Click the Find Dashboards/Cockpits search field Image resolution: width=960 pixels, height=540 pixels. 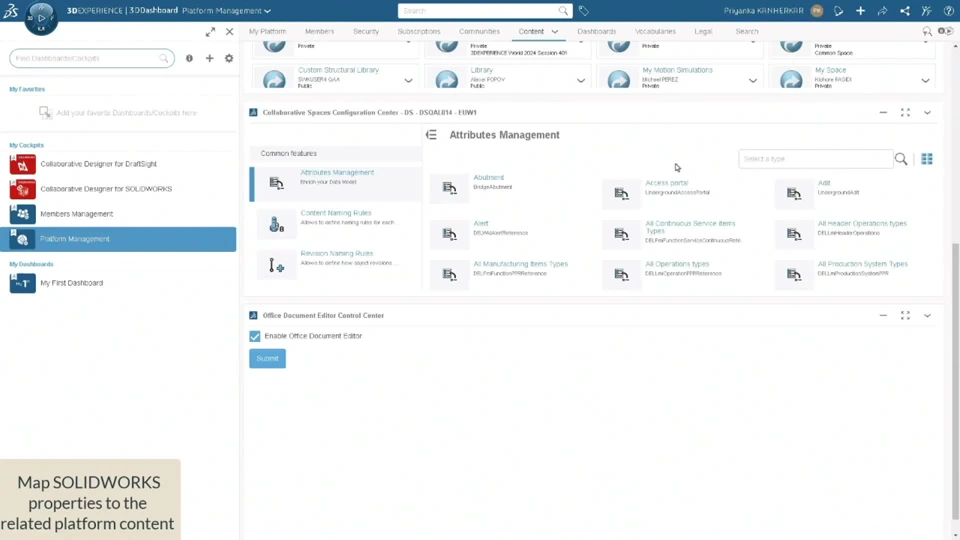(92, 58)
